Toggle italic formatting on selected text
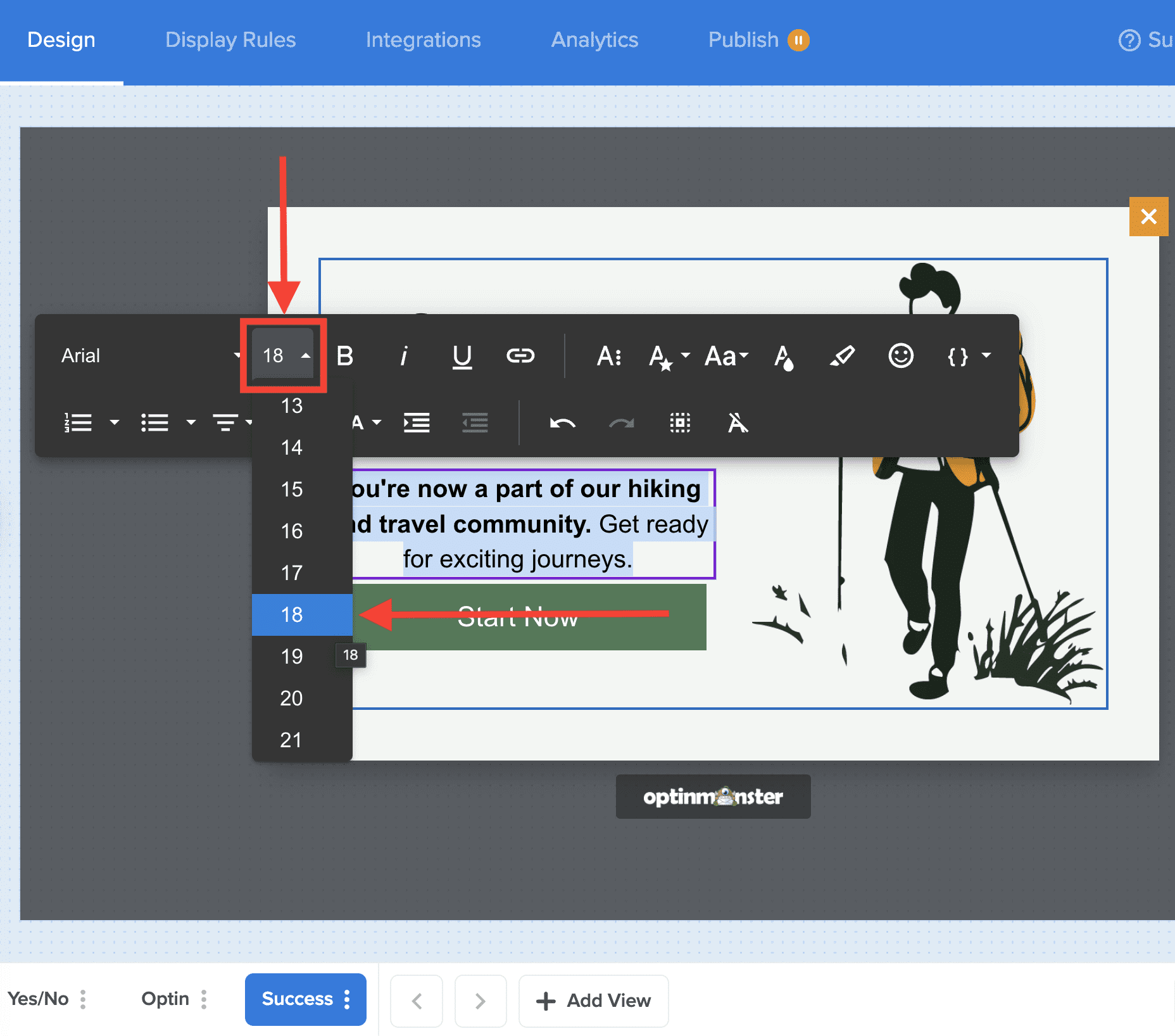The width and height of the screenshot is (1175, 1036). (x=403, y=356)
